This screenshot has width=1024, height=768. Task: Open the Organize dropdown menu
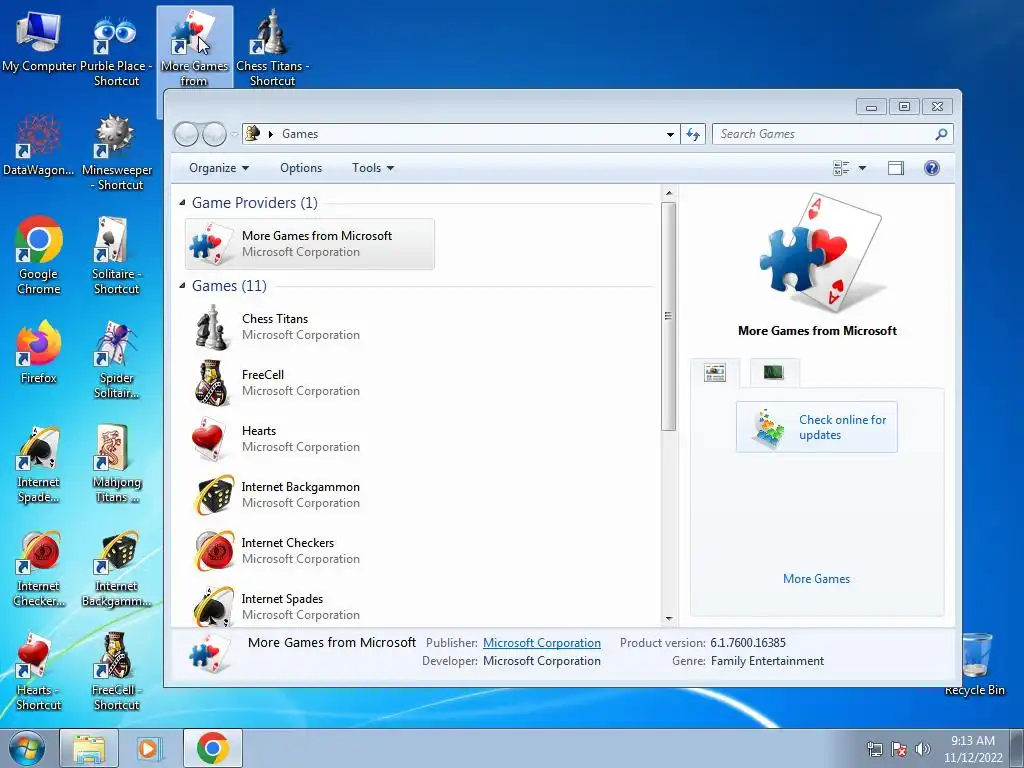point(219,168)
